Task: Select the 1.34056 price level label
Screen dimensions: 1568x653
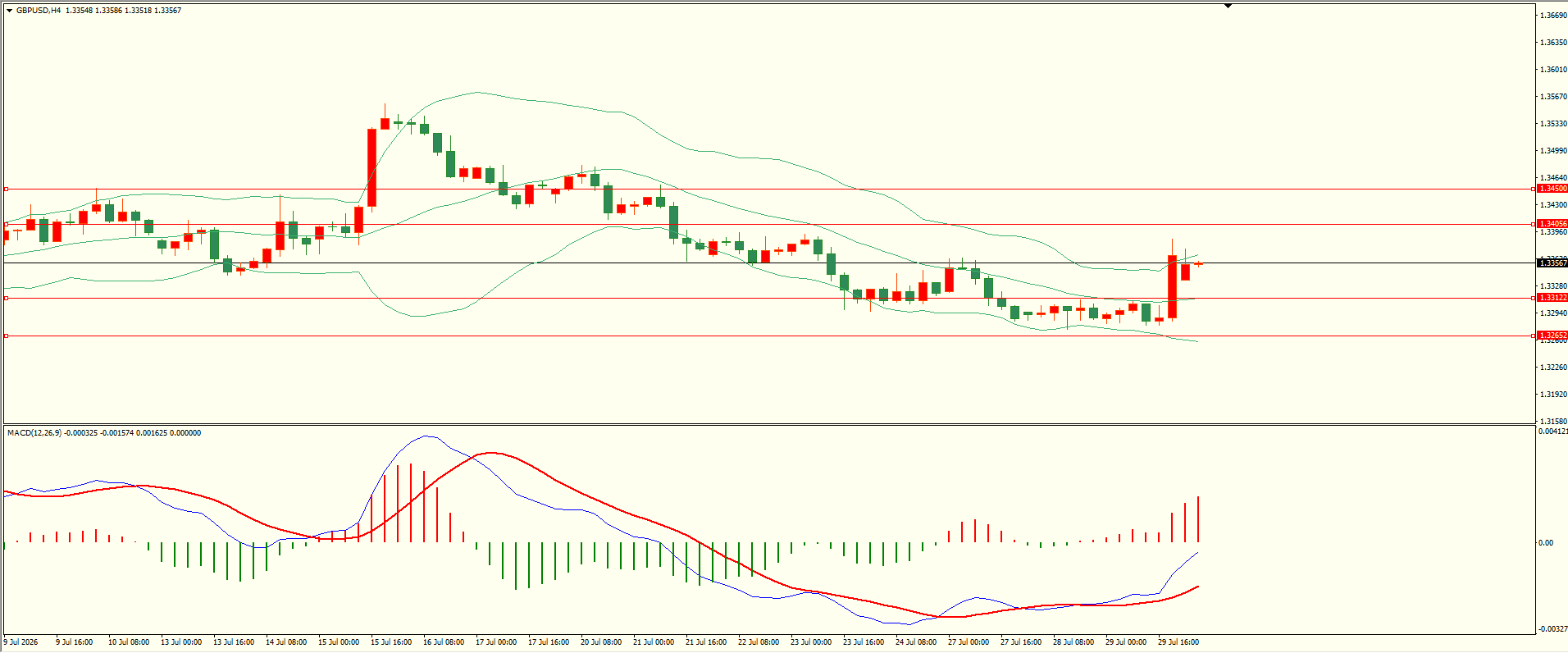Action: click(1552, 224)
